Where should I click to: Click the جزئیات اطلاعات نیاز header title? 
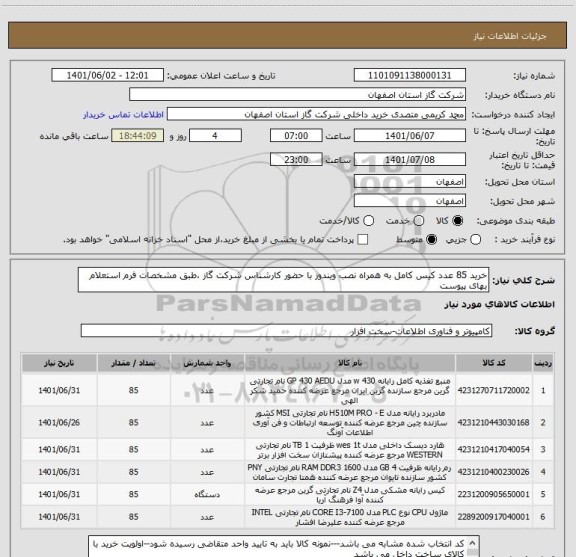point(510,36)
